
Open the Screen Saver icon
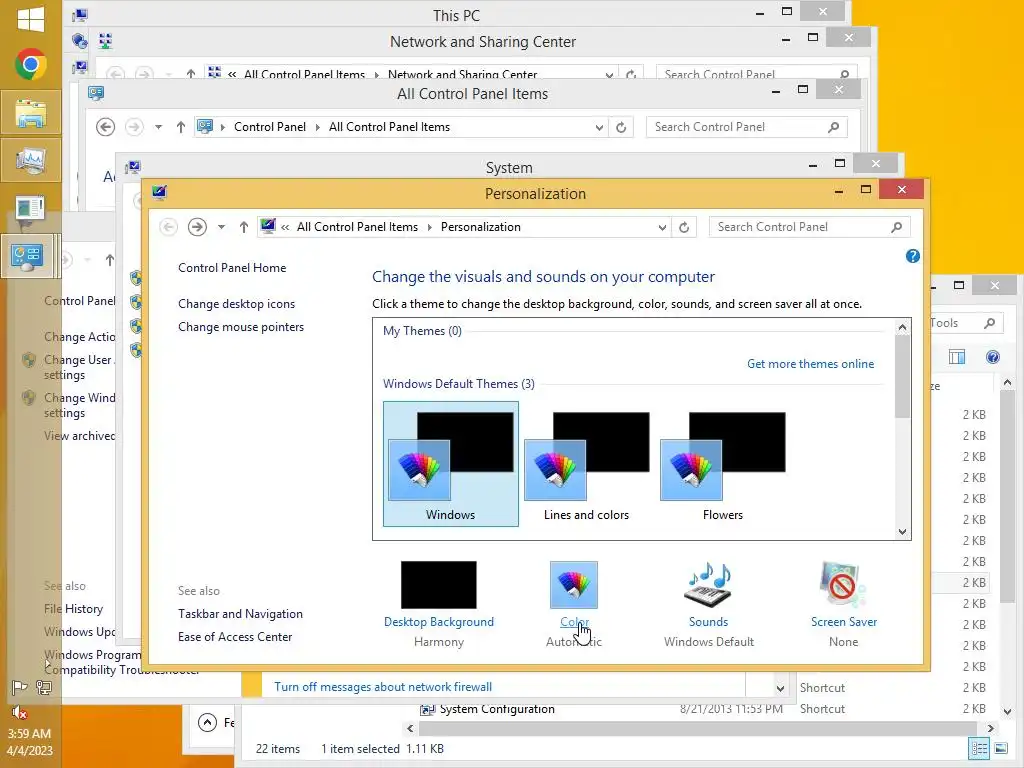(843, 584)
